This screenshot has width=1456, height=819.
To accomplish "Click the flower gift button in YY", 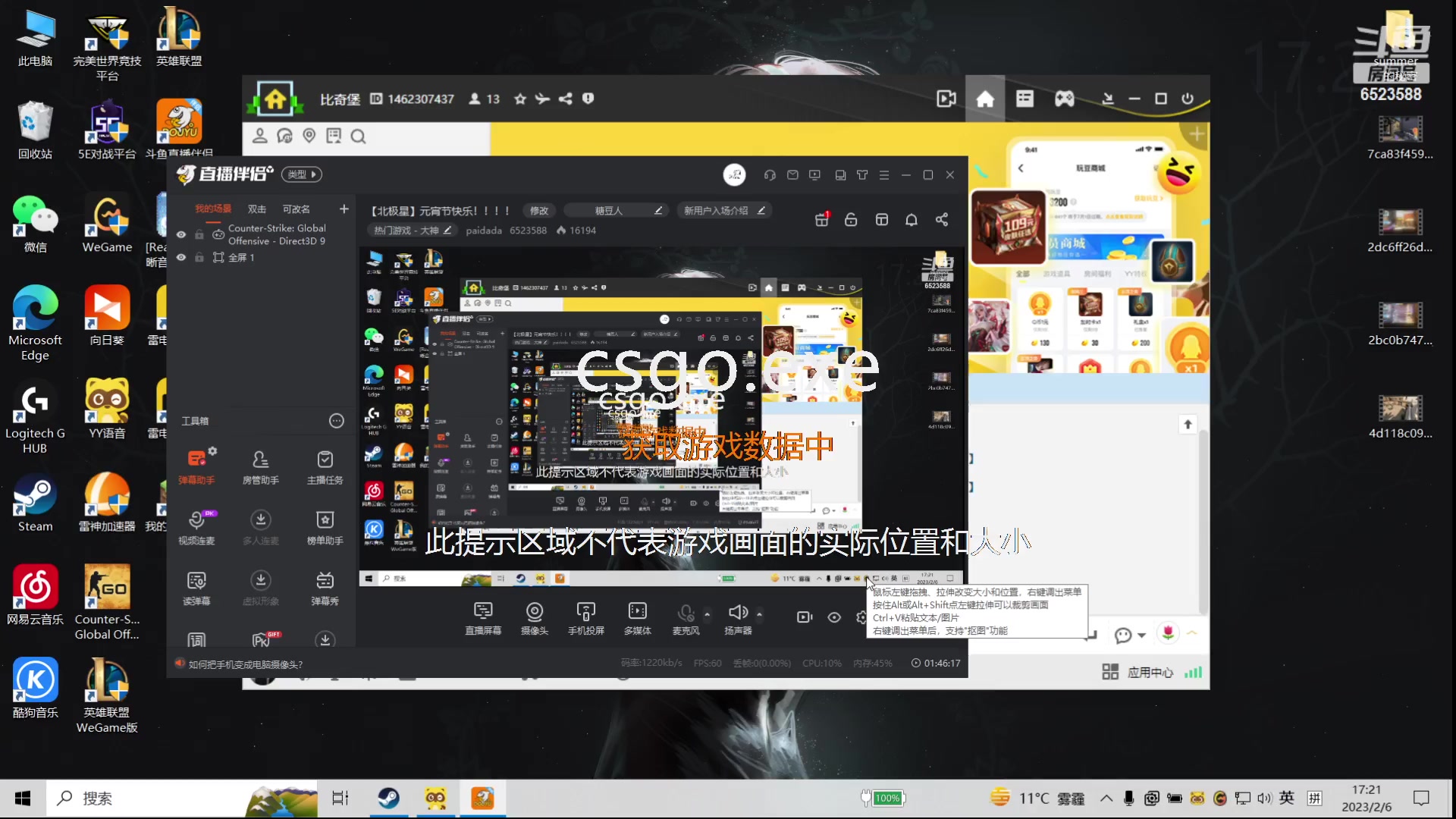I will [x=1168, y=632].
